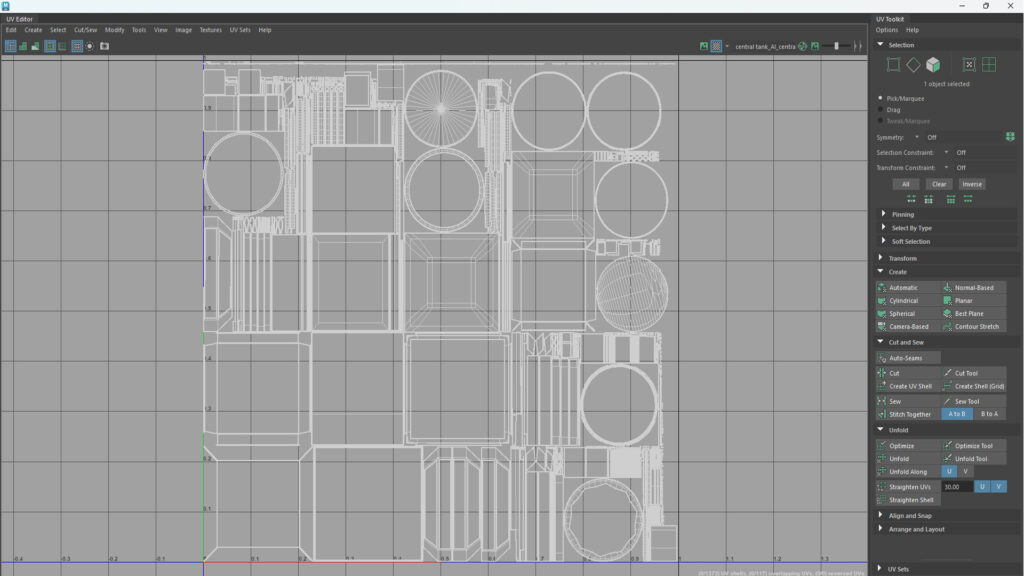Select the Drag radio button

coord(880,110)
